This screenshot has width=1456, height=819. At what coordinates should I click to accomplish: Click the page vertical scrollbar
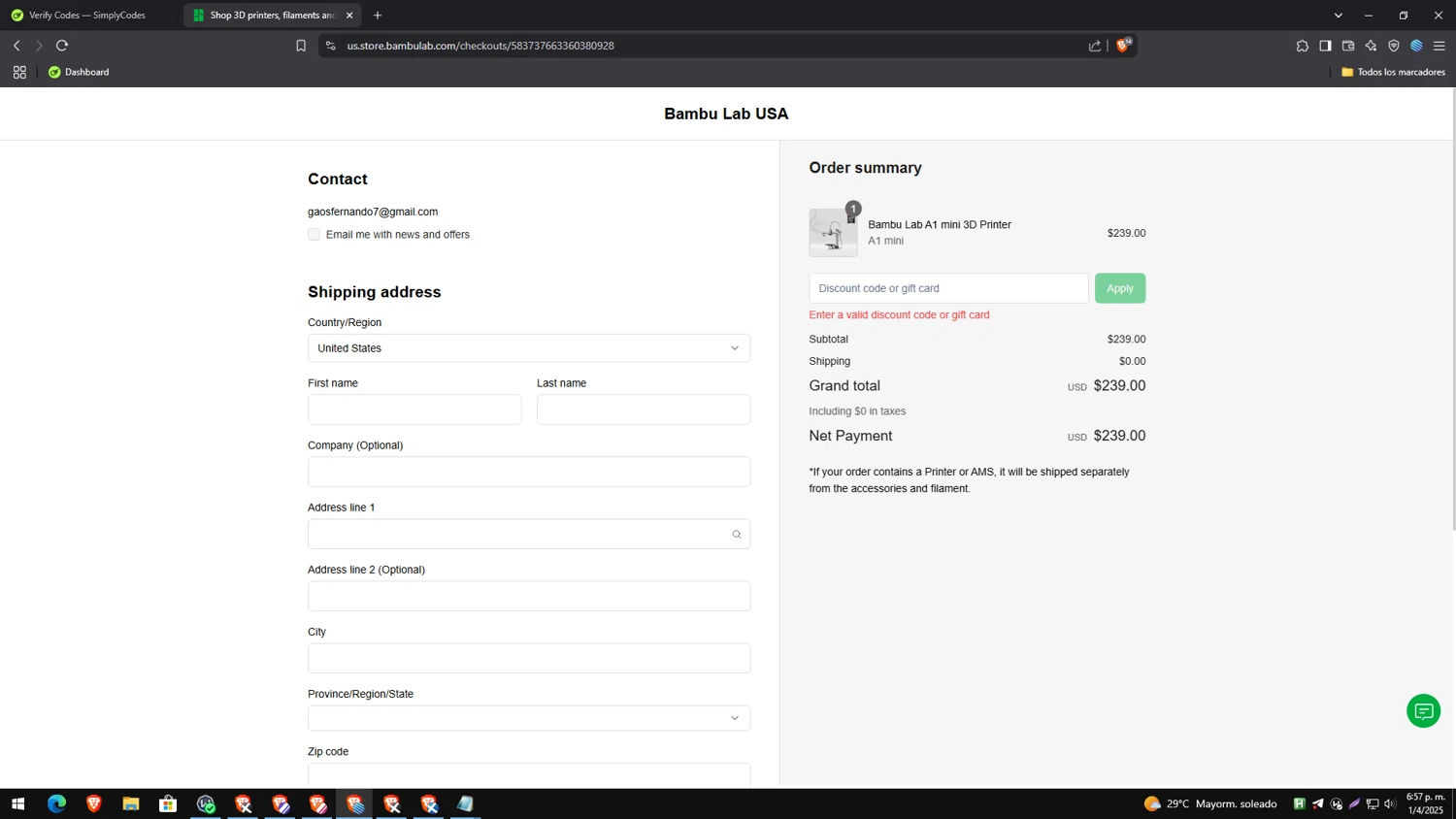(x=1452, y=311)
